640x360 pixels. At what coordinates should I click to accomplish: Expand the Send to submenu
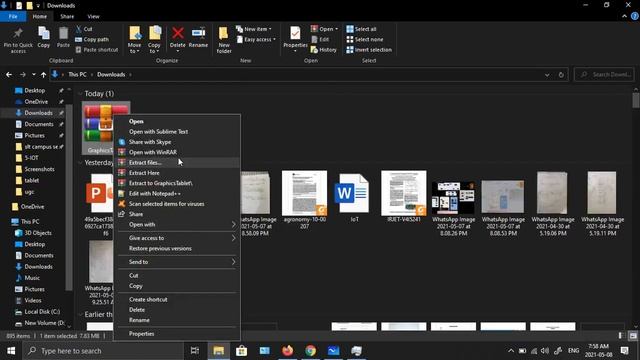click(x=177, y=262)
